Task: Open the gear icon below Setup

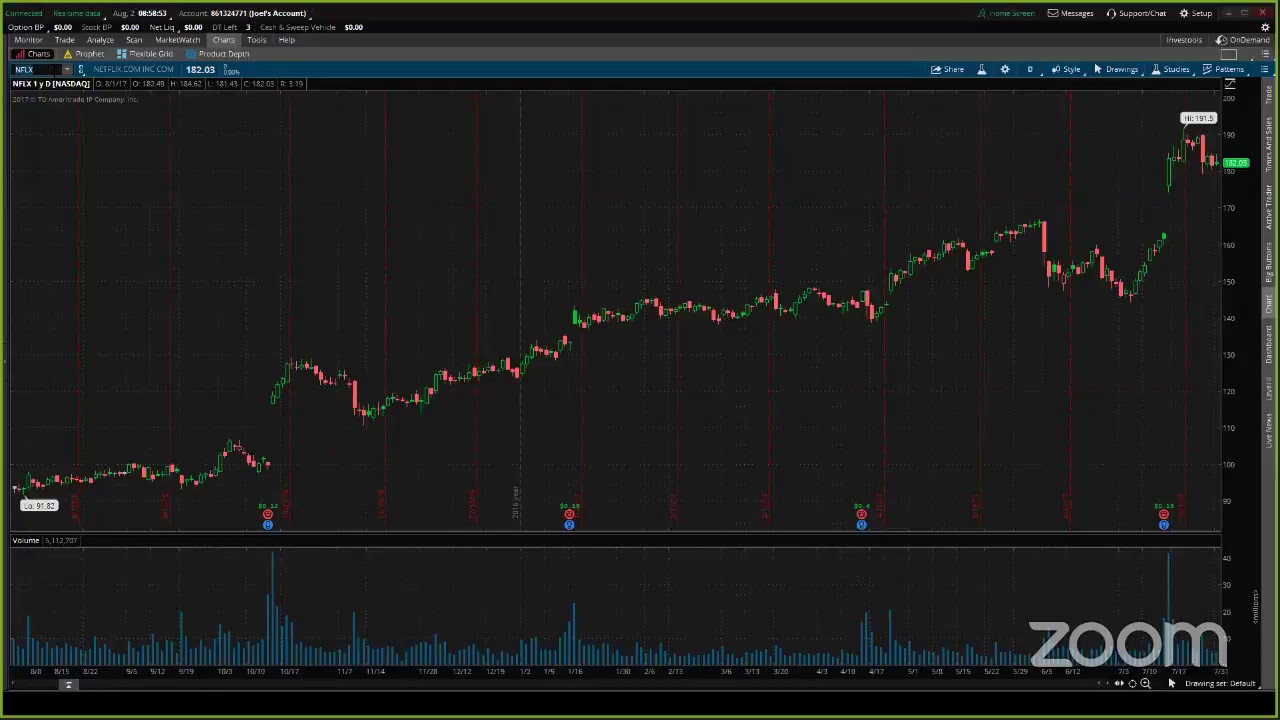Action: (x=1265, y=27)
